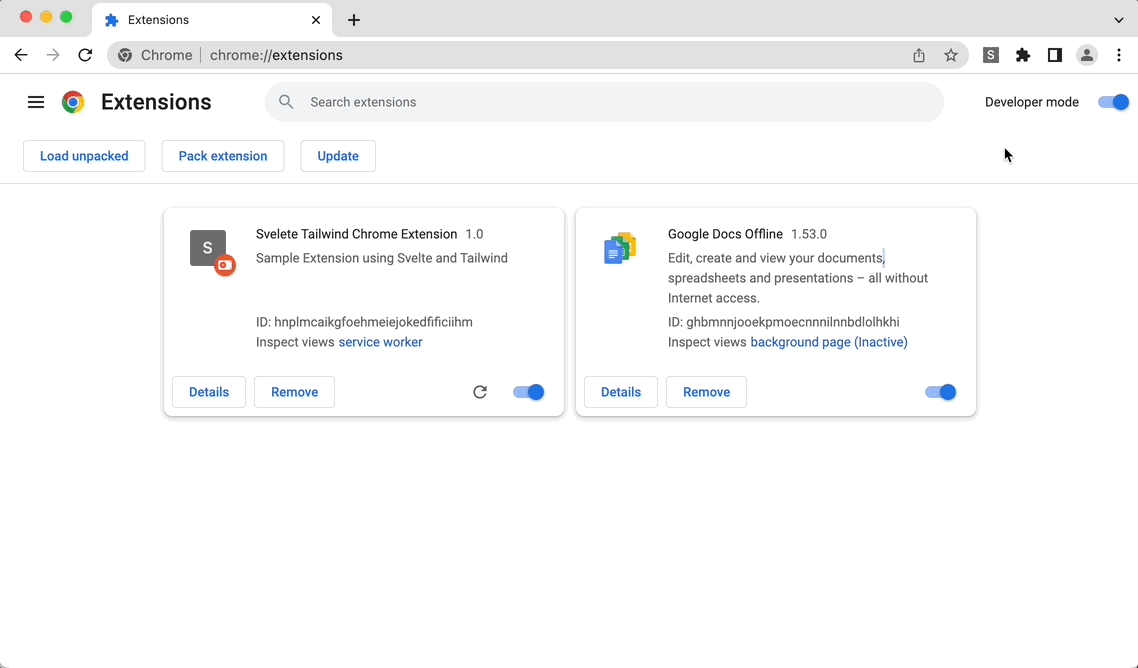Open the Extensions puzzle icon menu
The height and width of the screenshot is (668, 1138).
[x=1022, y=55]
